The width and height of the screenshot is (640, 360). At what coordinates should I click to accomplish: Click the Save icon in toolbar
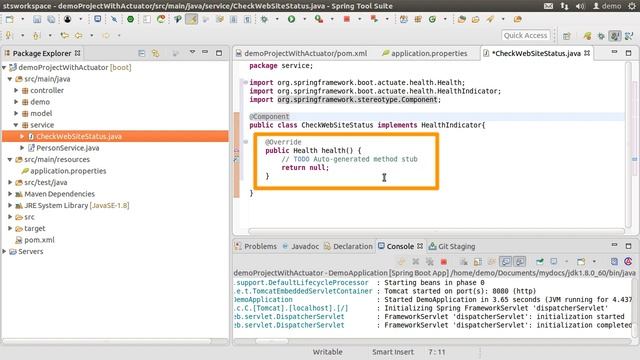tap(37, 19)
